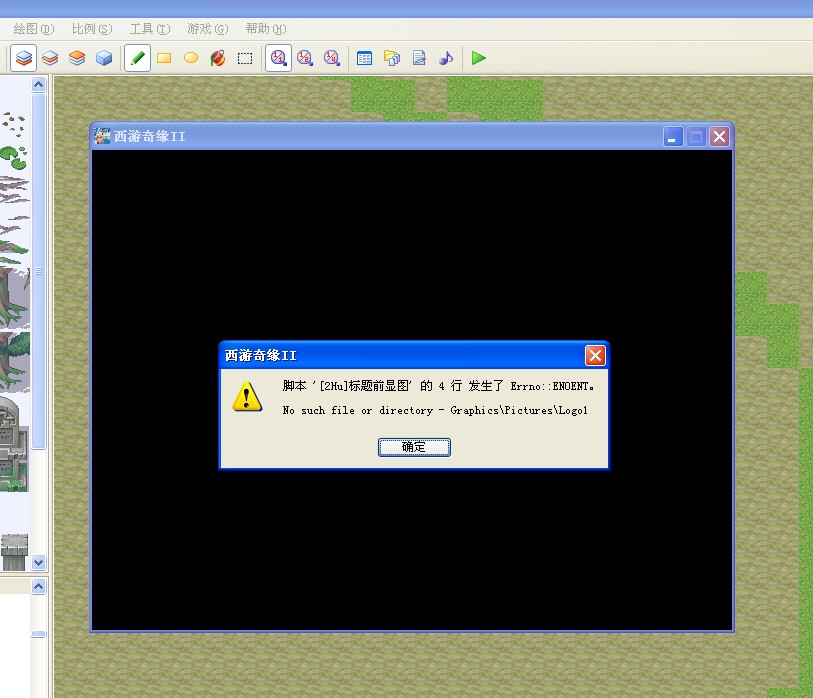The height and width of the screenshot is (698, 813).
Task: Click the 确定 button in error dialog
Action: coord(414,447)
